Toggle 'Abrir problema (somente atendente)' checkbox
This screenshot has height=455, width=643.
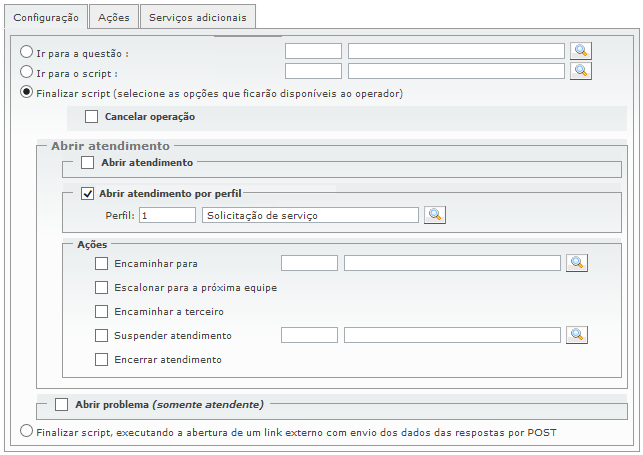click(x=62, y=405)
